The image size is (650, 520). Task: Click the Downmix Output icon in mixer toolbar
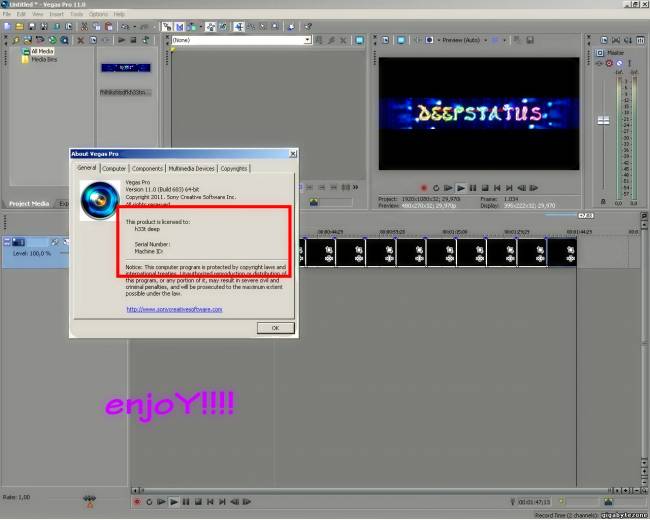point(616,40)
